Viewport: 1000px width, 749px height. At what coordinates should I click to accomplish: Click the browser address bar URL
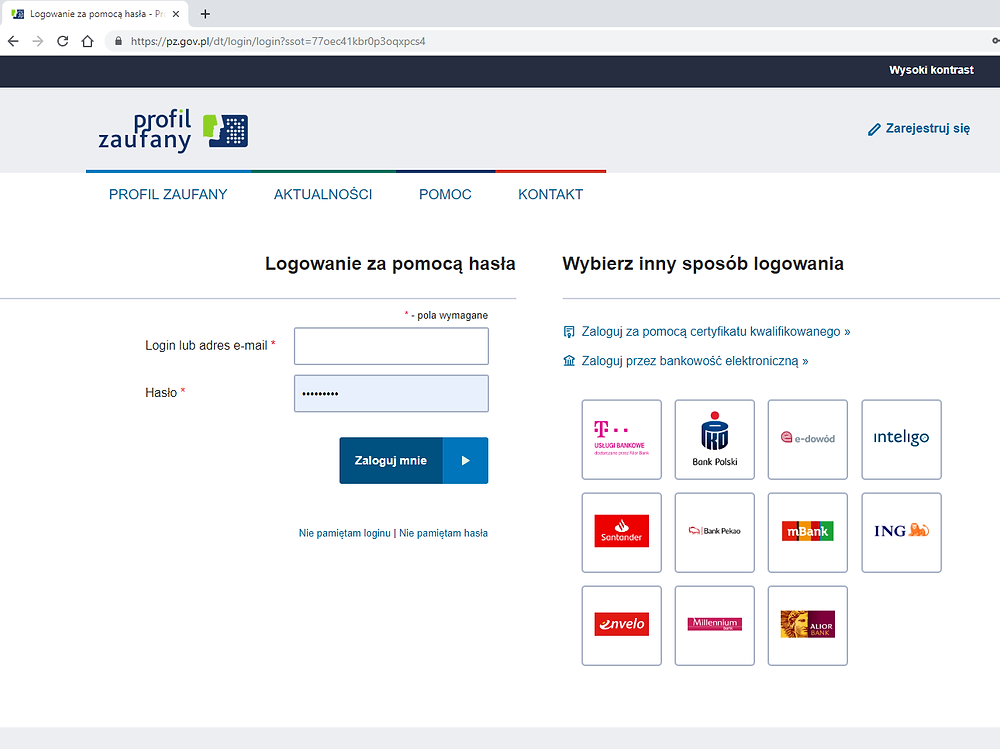click(278, 41)
